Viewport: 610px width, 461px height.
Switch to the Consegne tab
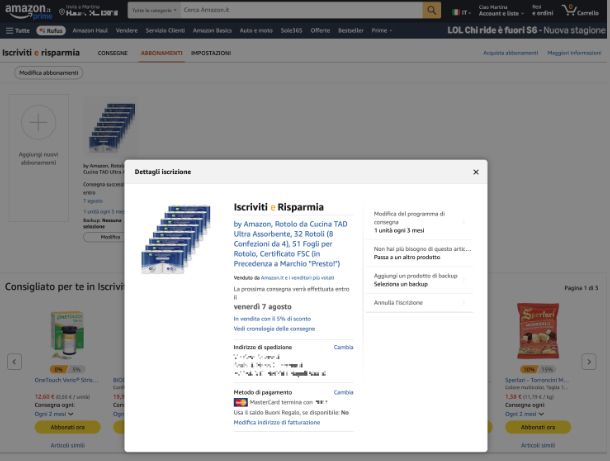click(112, 53)
